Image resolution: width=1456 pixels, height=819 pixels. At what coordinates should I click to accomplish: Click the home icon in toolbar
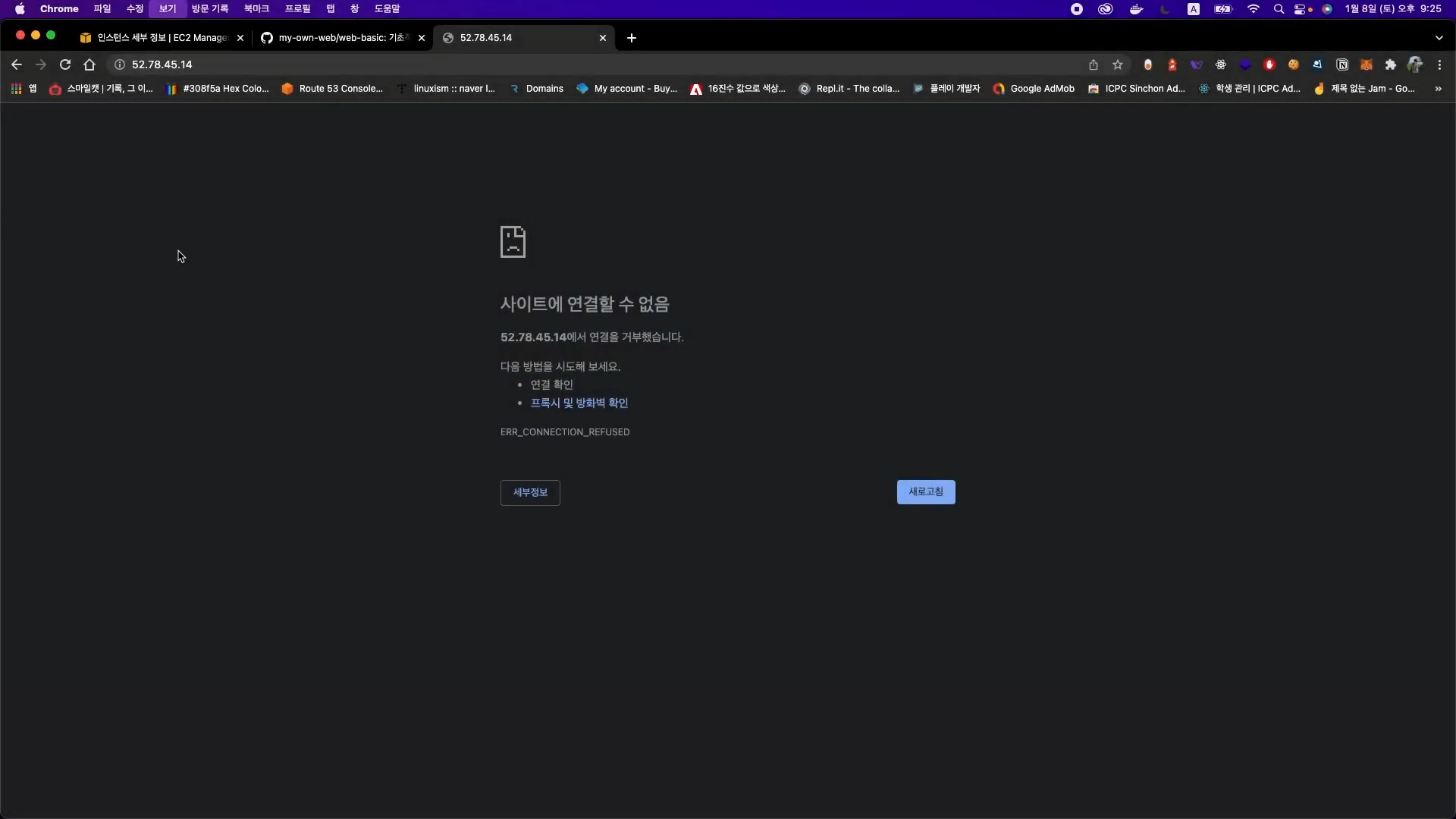[89, 64]
